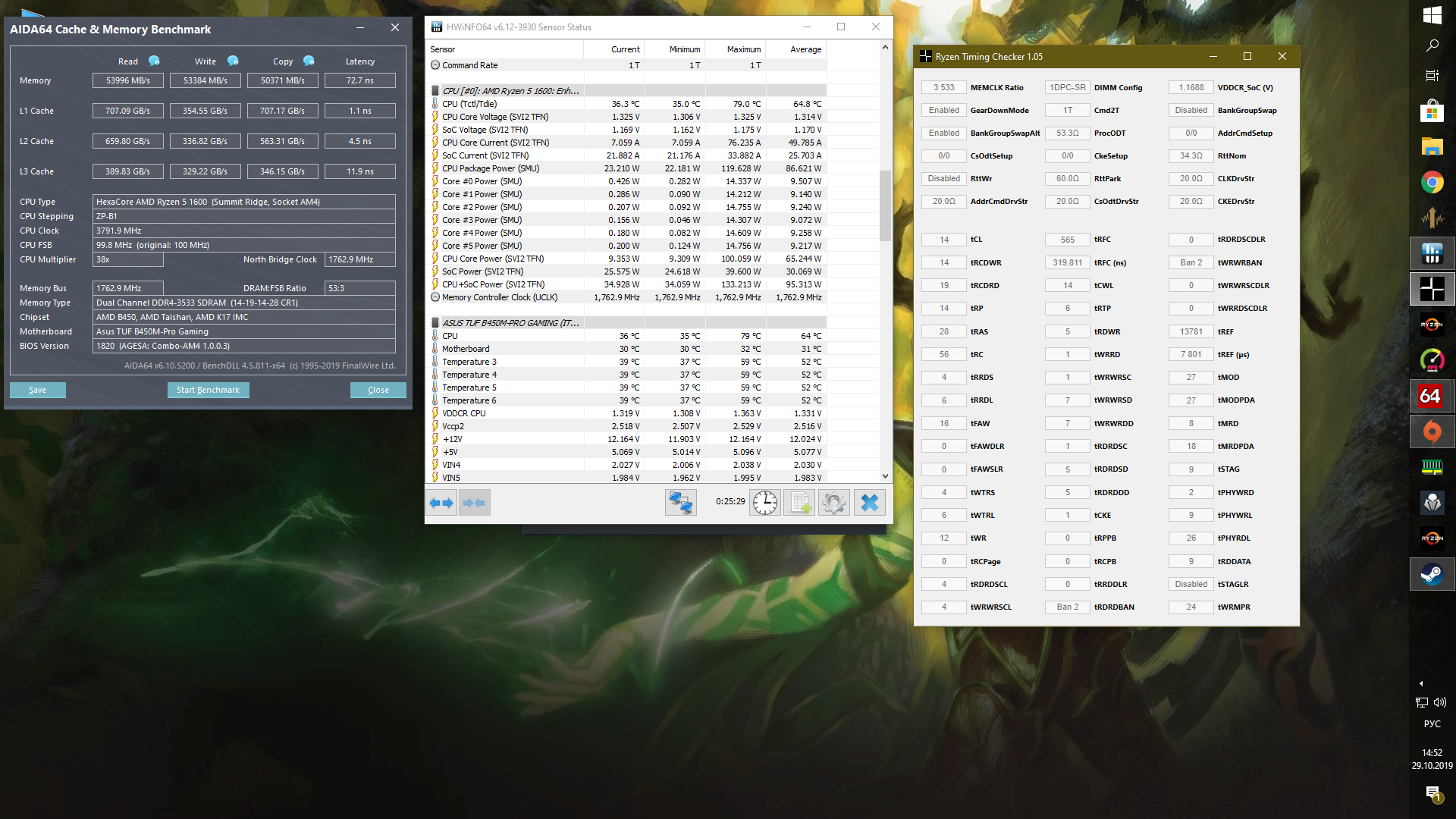
Task: Start sensor logging with the sheet-plus icon
Action: click(x=800, y=503)
